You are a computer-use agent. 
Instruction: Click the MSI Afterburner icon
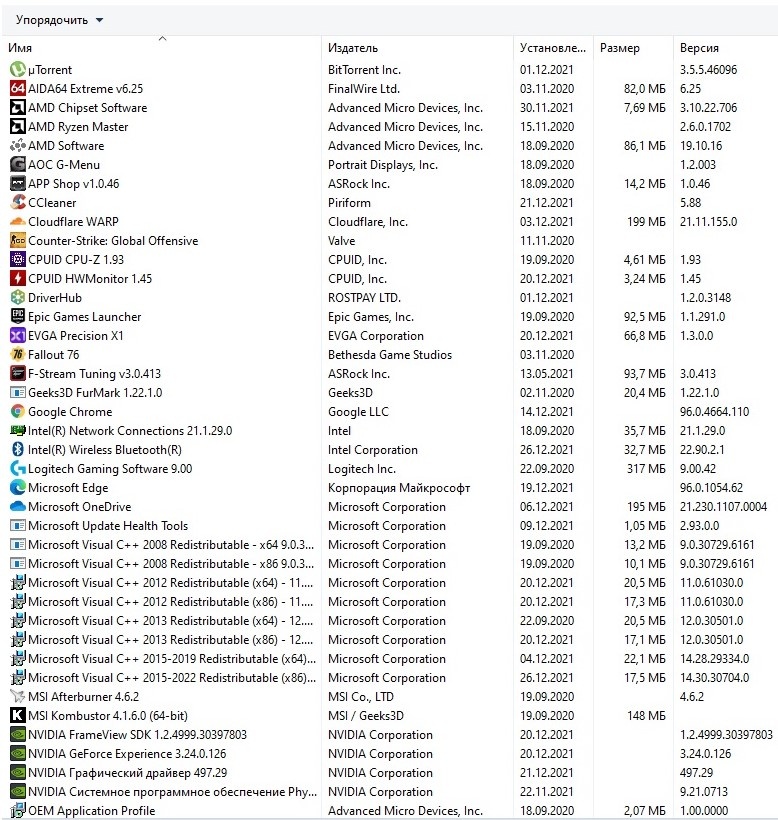(x=18, y=697)
